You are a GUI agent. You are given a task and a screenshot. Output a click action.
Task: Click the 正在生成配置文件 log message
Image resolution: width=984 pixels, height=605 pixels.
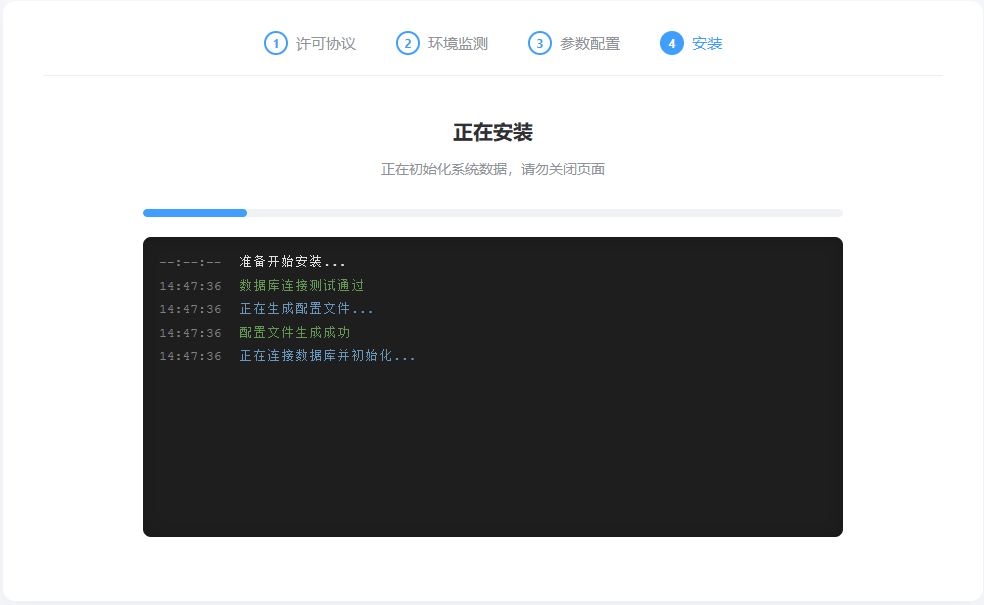(x=306, y=309)
